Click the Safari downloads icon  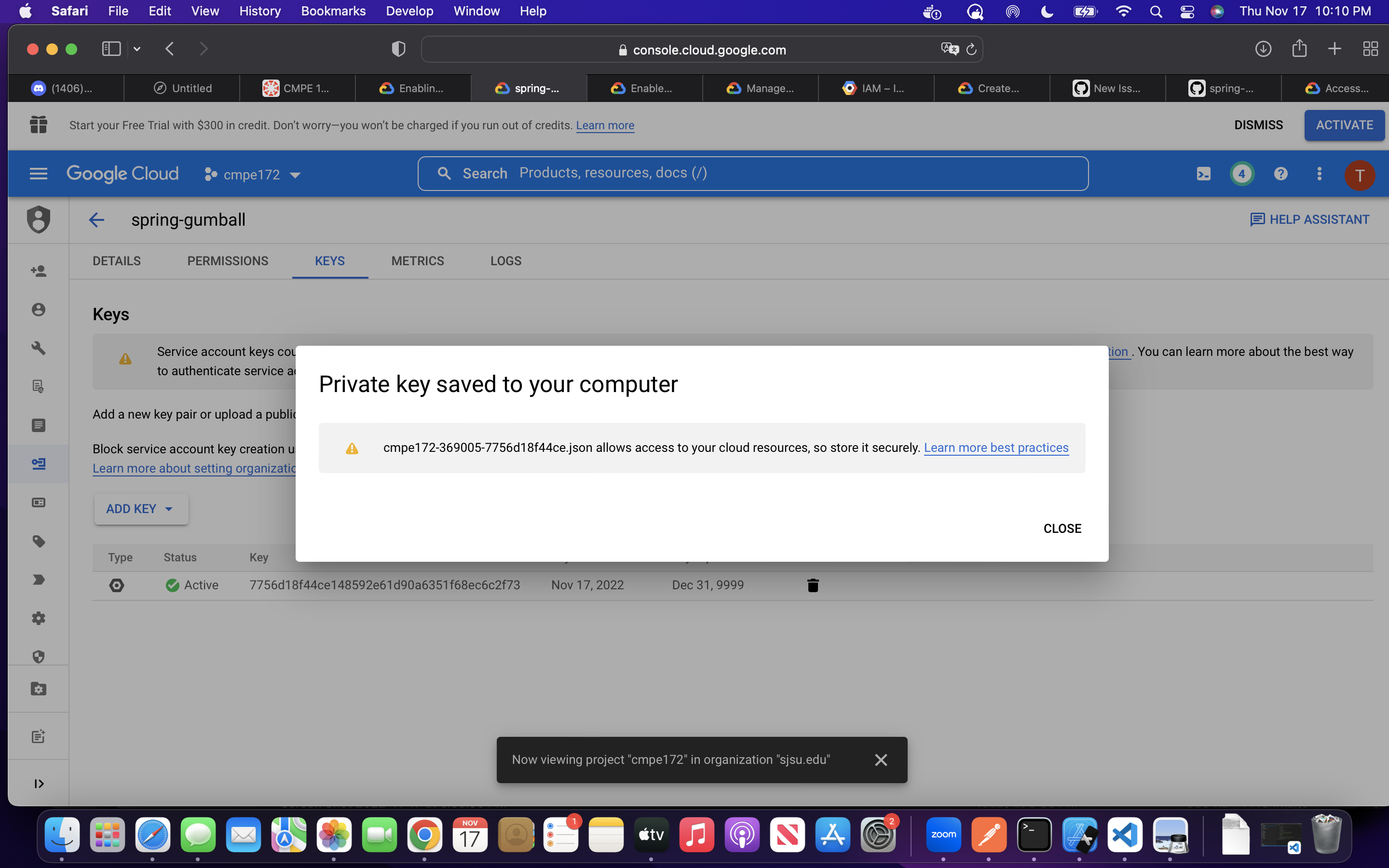(1263, 49)
